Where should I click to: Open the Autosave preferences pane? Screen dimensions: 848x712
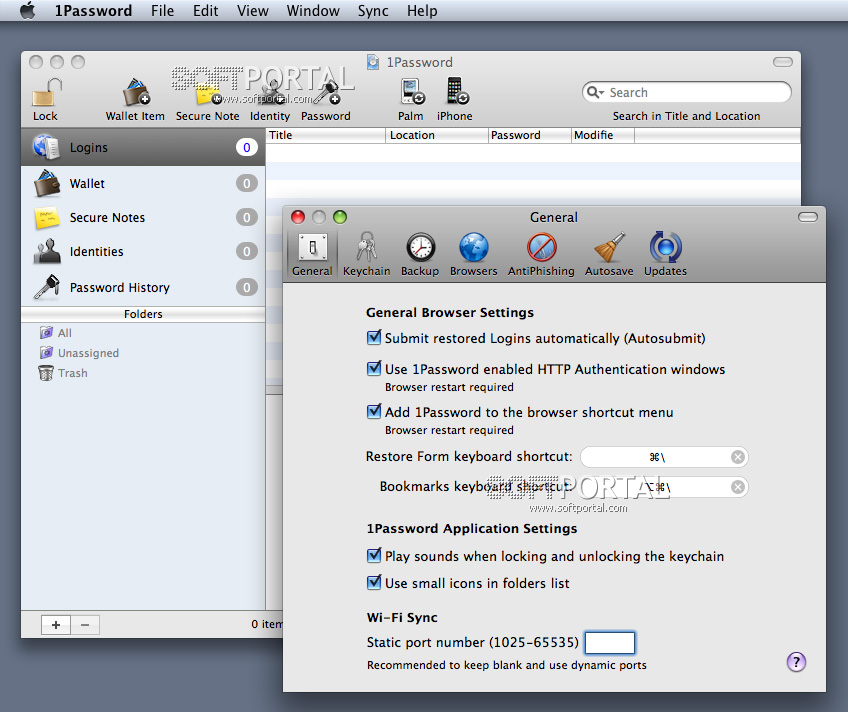pyautogui.click(x=609, y=254)
